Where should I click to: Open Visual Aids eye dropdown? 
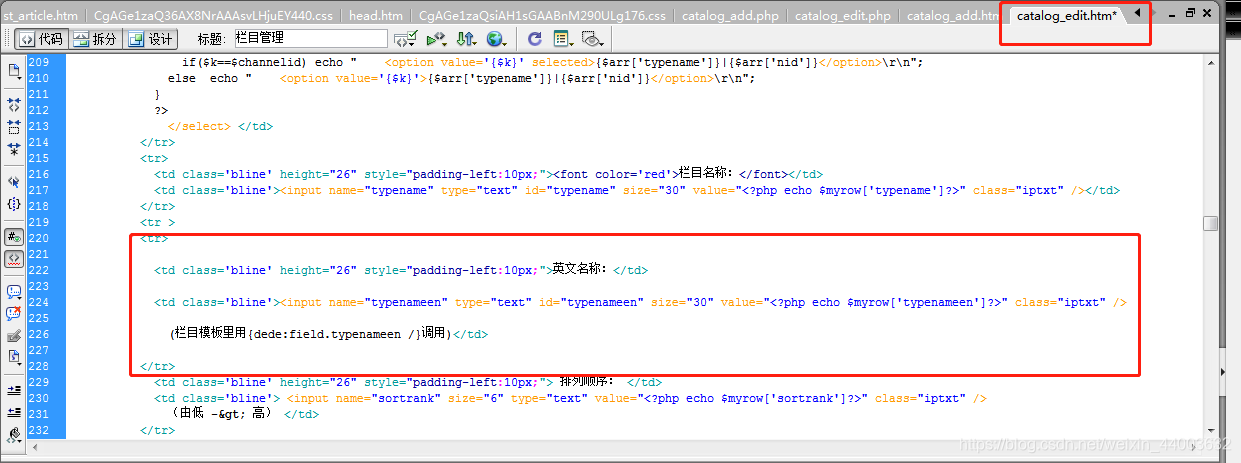(x=593, y=39)
